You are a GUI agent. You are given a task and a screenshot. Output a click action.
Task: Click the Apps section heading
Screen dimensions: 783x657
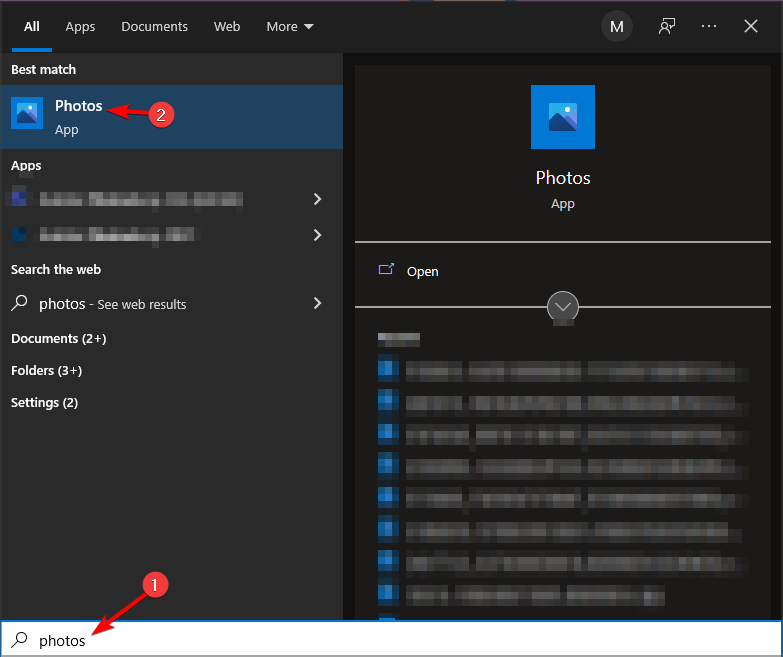pos(26,166)
